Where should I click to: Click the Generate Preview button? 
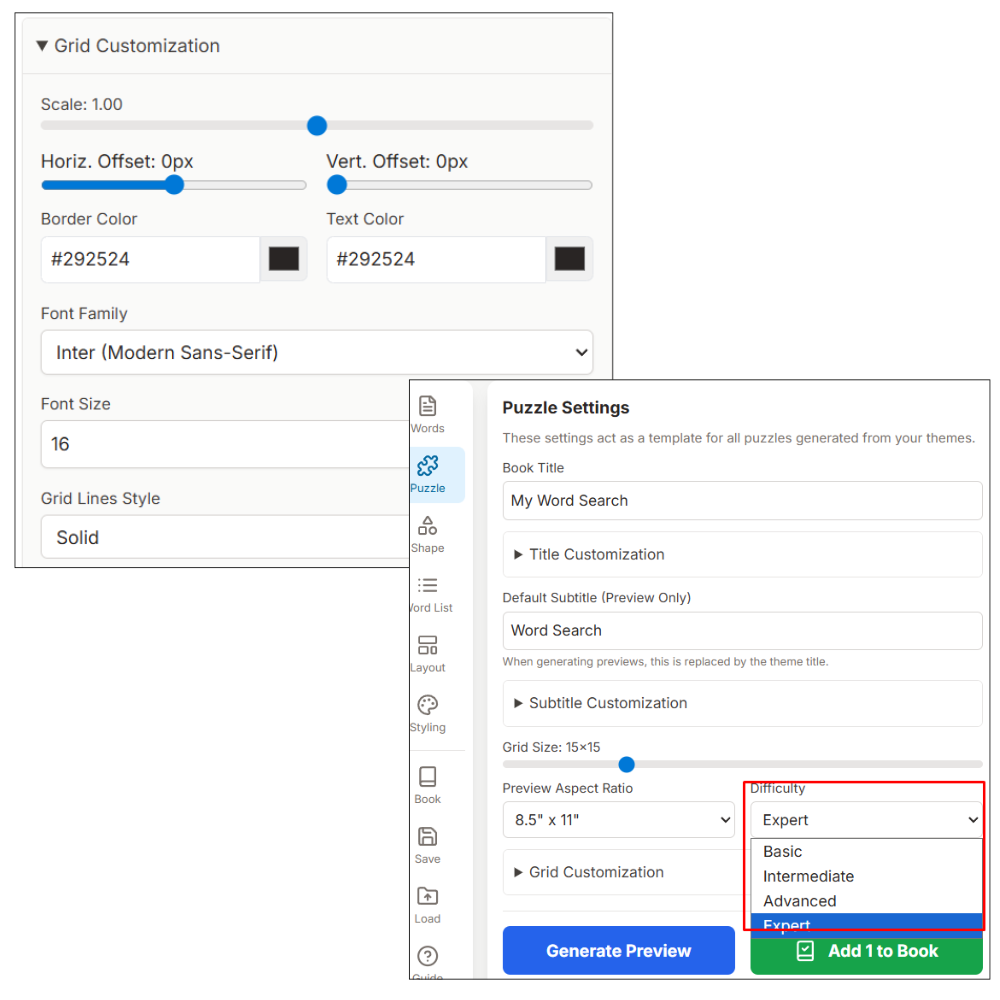tap(618, 951)
